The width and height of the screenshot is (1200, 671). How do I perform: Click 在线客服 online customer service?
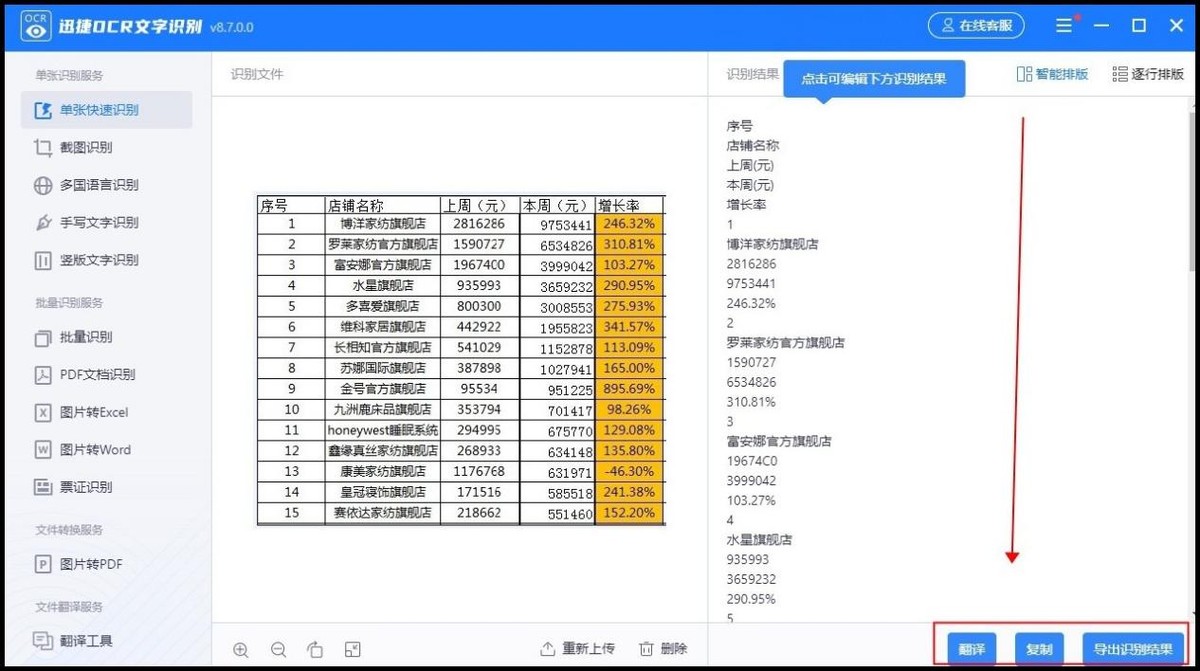click(x=975, y=25)
